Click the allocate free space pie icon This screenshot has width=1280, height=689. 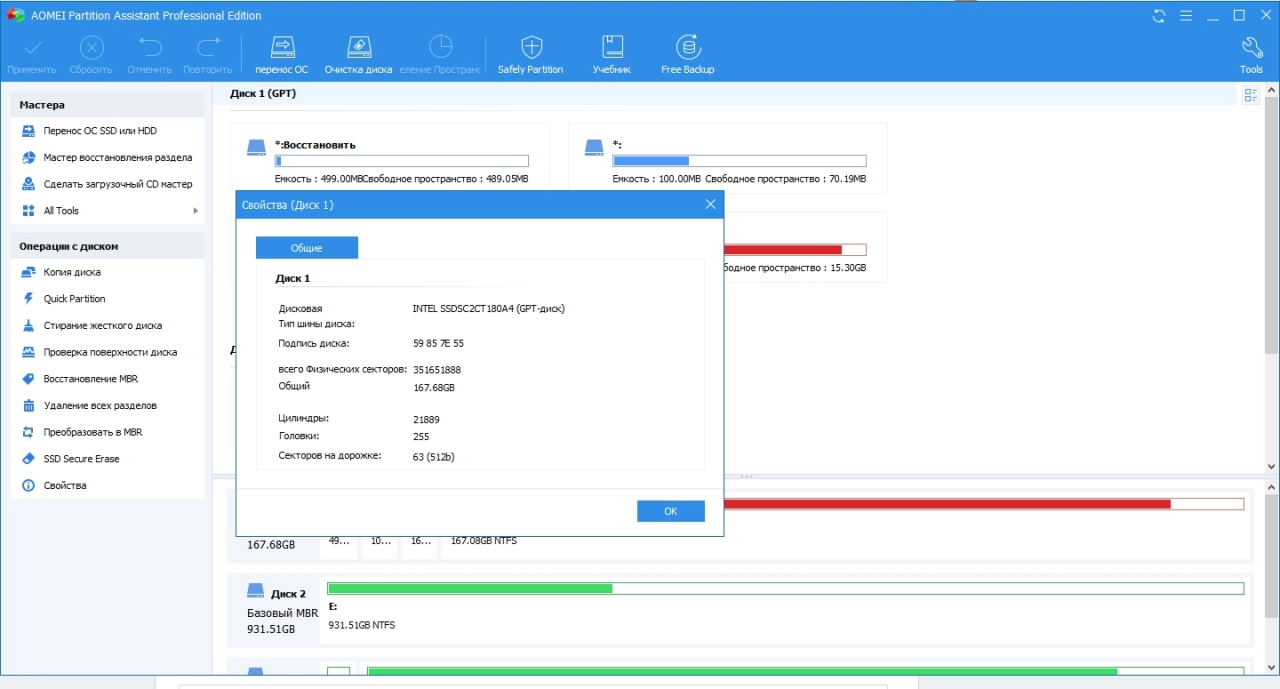[440, 47]
